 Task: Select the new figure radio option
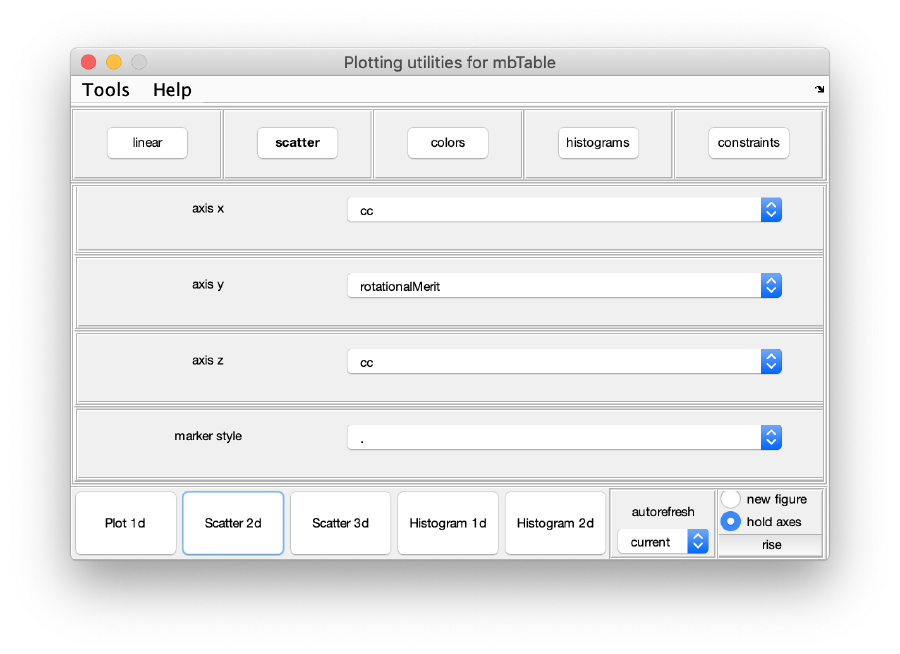click(x=730, y=498)
